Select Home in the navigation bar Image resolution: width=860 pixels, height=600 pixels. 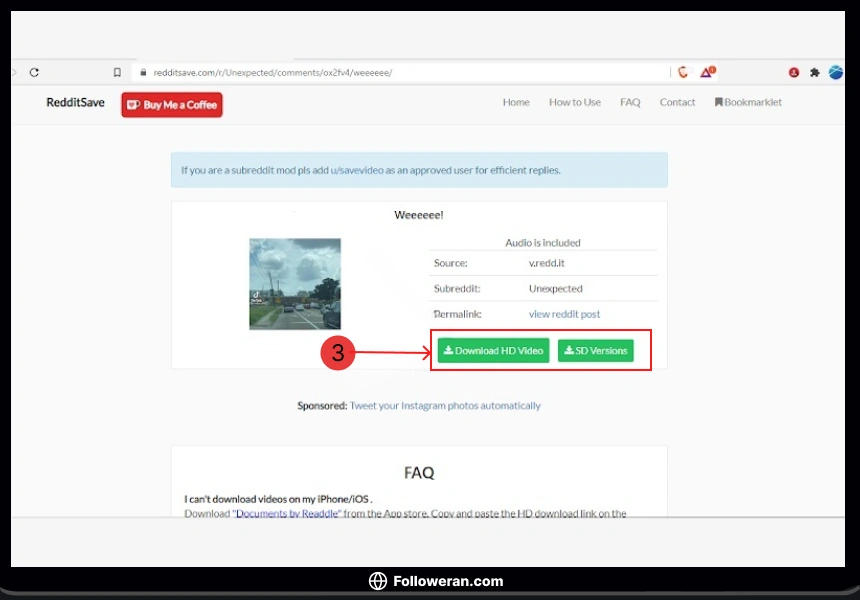[516, 102]
